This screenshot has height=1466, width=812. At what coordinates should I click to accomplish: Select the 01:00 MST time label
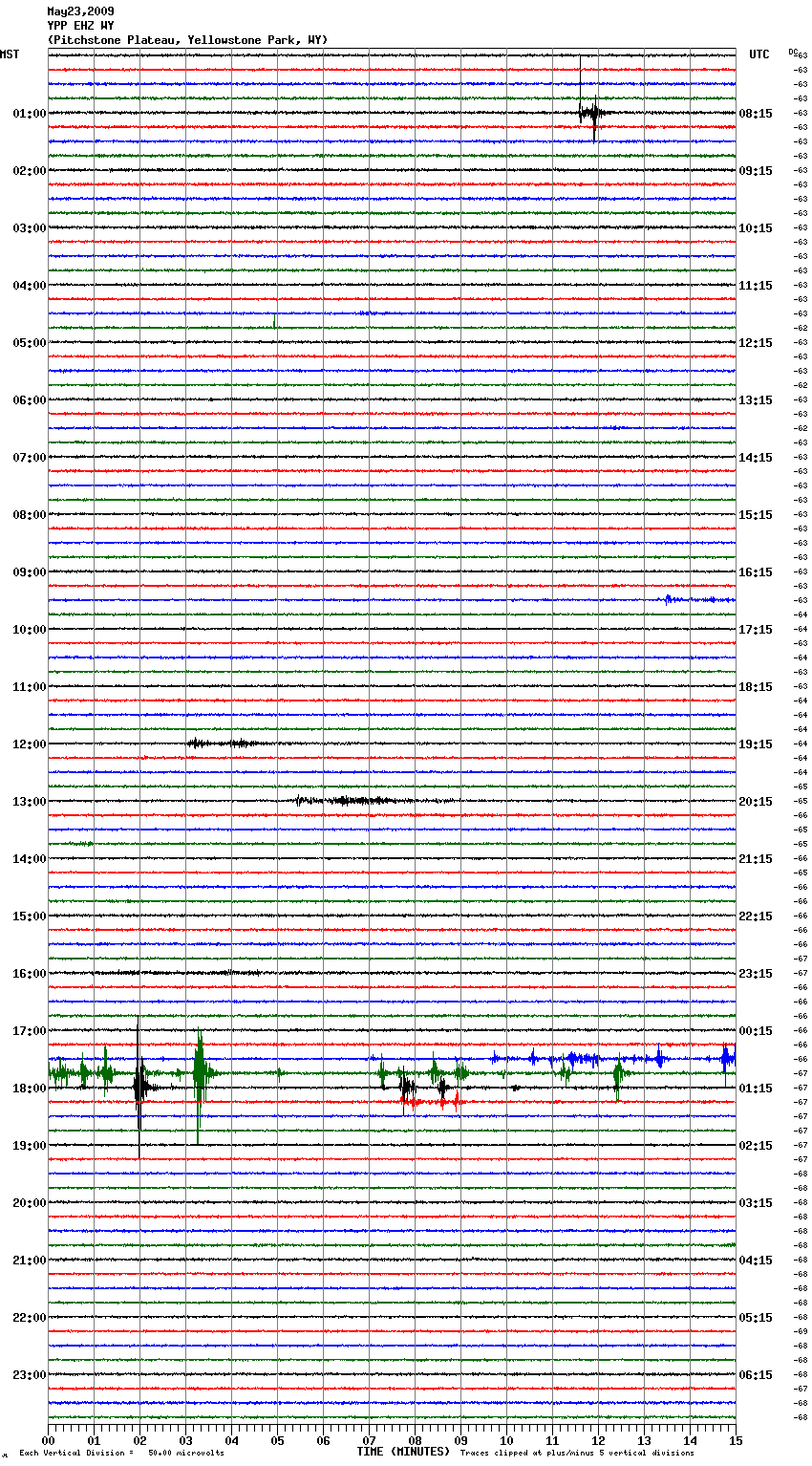(30, 114)
